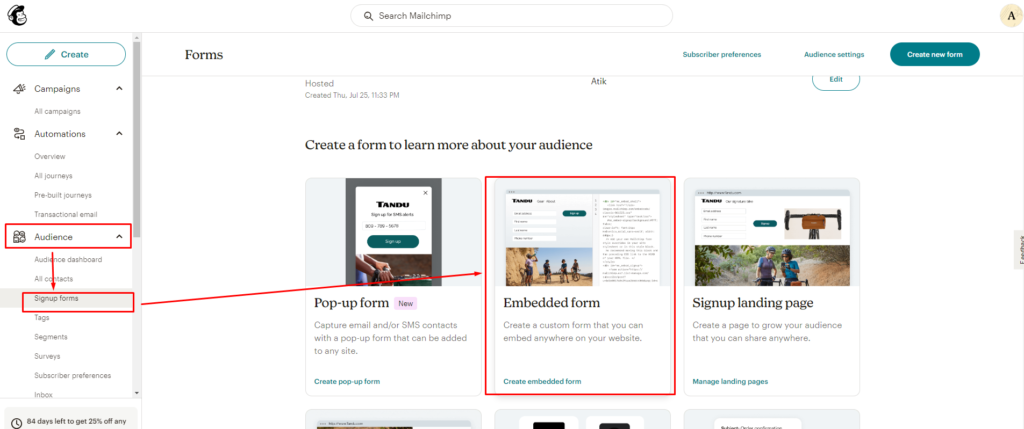Click the search magnifier icon

[x=369, y=16]
